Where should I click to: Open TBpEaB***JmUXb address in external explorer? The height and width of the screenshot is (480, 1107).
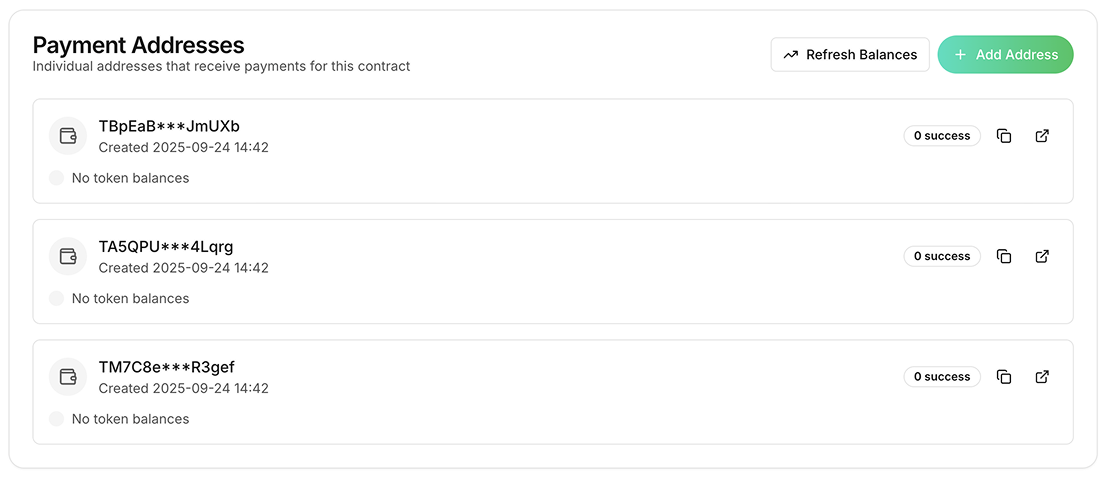tap(1042, 136)
